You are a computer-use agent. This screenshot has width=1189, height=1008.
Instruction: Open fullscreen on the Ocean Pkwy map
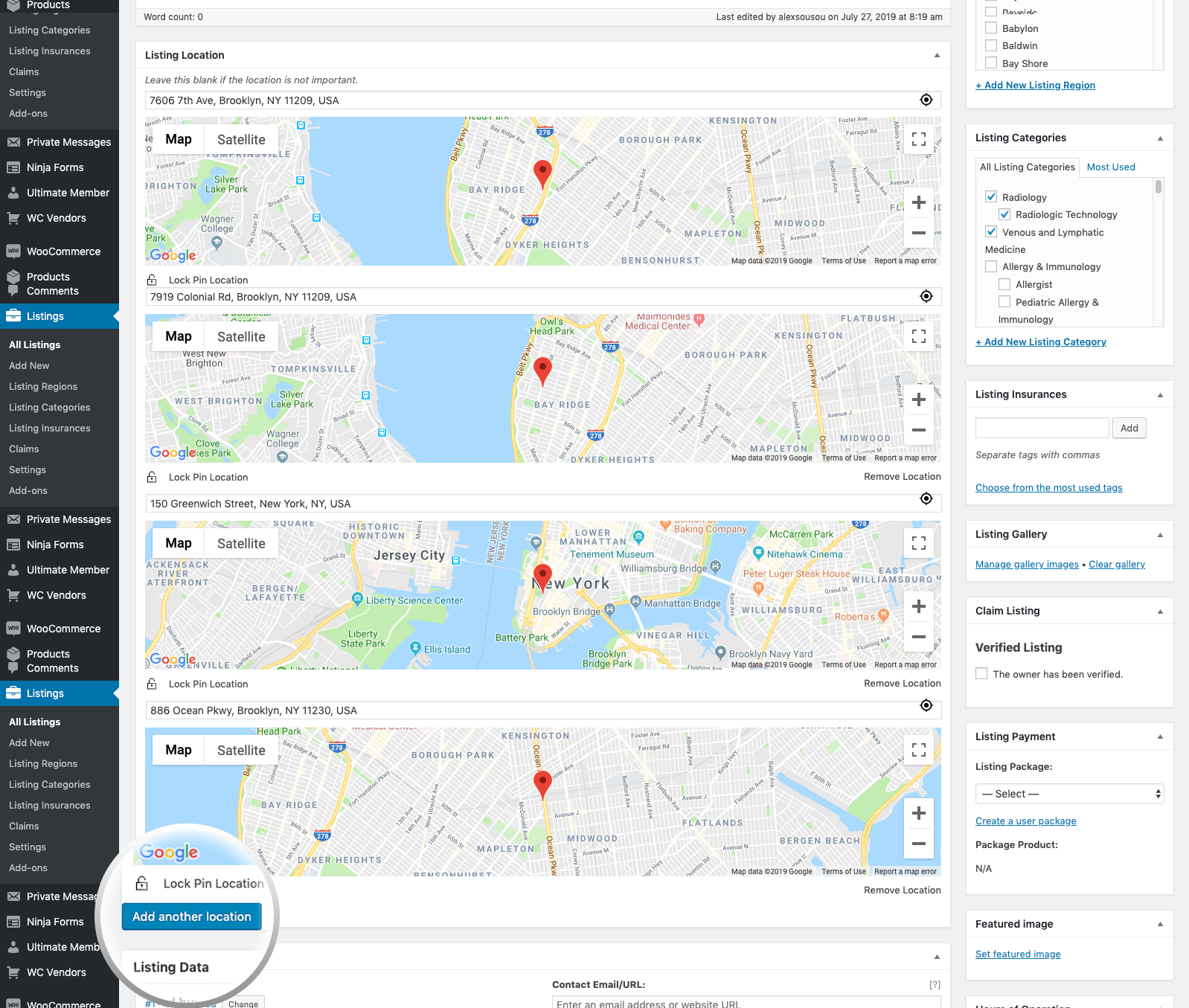[x=918, y=750]
